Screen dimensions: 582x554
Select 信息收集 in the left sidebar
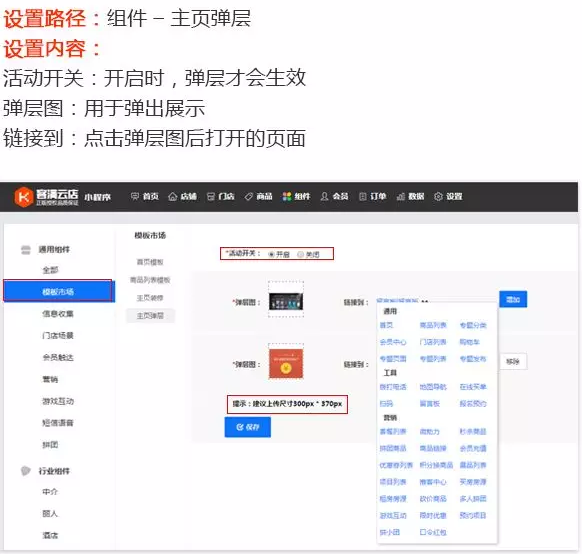pos(58,314)
